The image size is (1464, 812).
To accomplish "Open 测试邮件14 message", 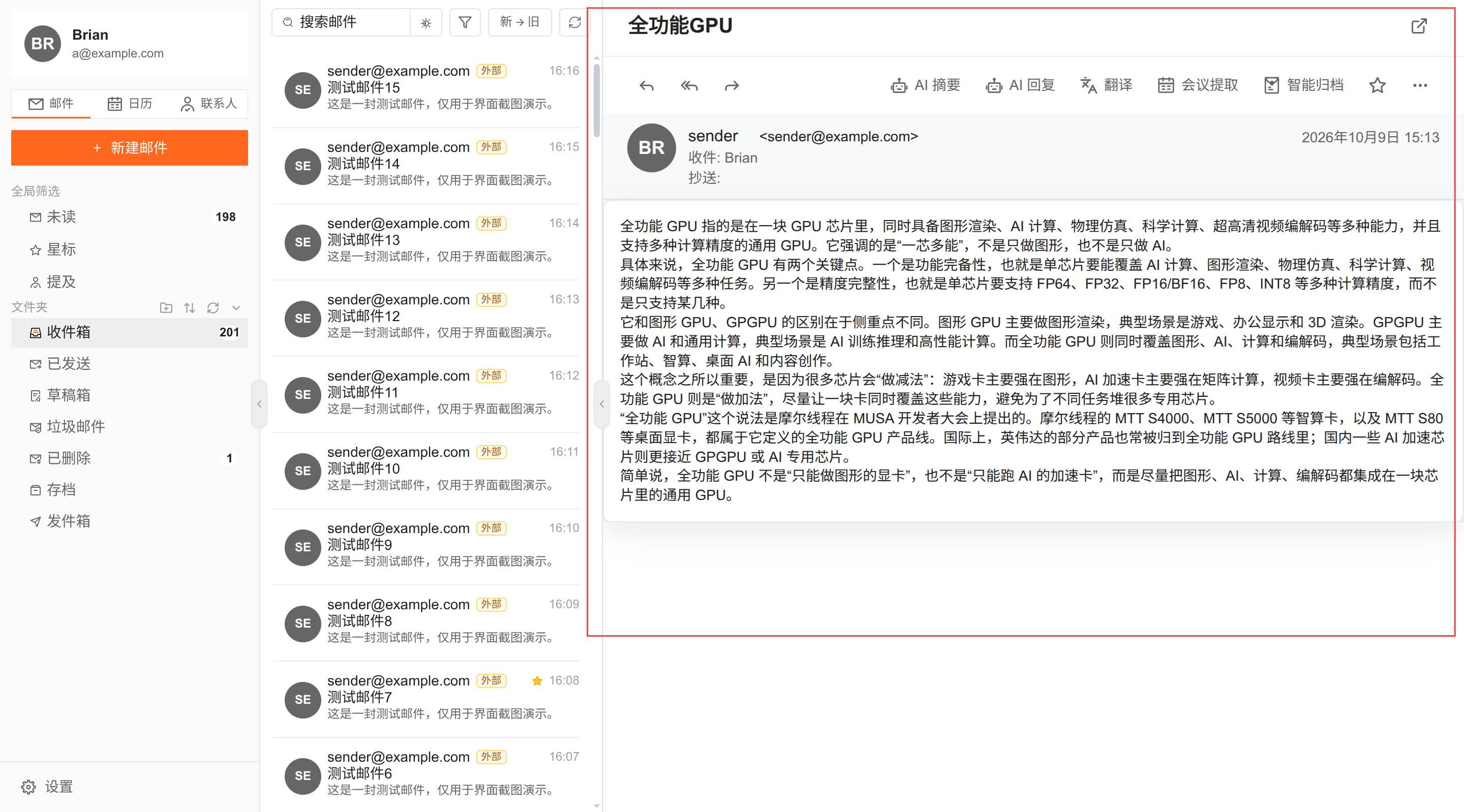I will coord(426,165).
